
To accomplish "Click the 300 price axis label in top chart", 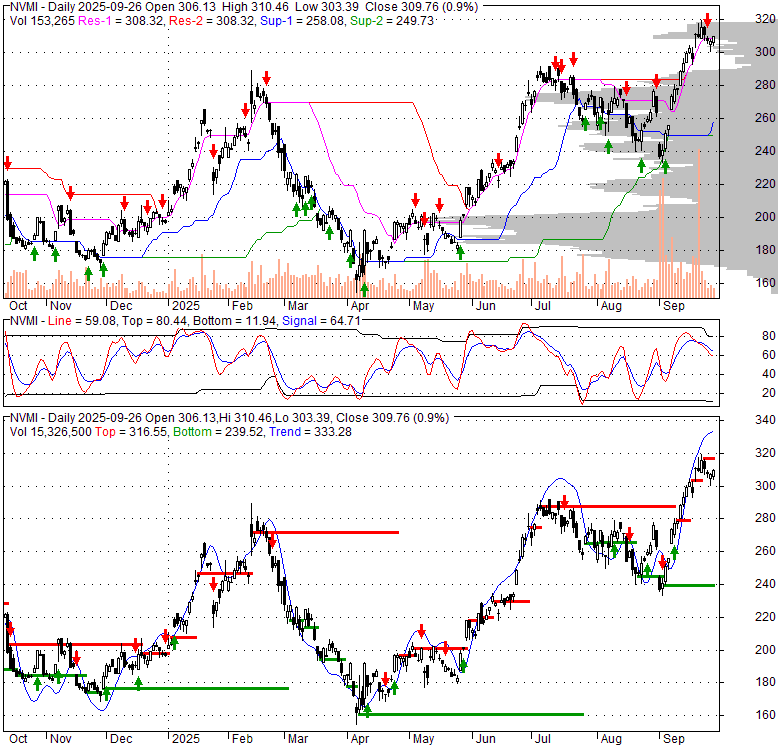I will 766,52.
